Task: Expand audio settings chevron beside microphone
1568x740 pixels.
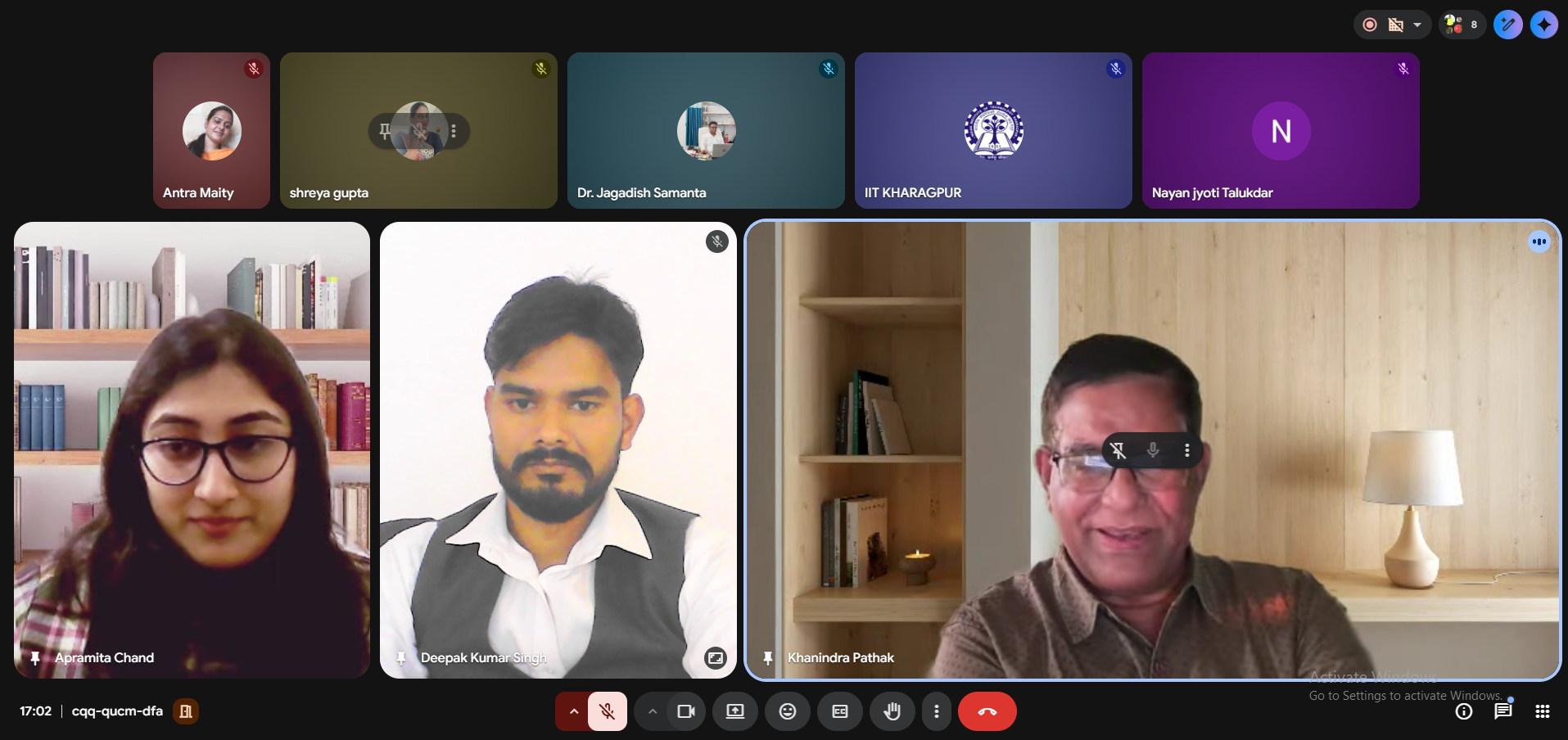Action: pos(573,711)
